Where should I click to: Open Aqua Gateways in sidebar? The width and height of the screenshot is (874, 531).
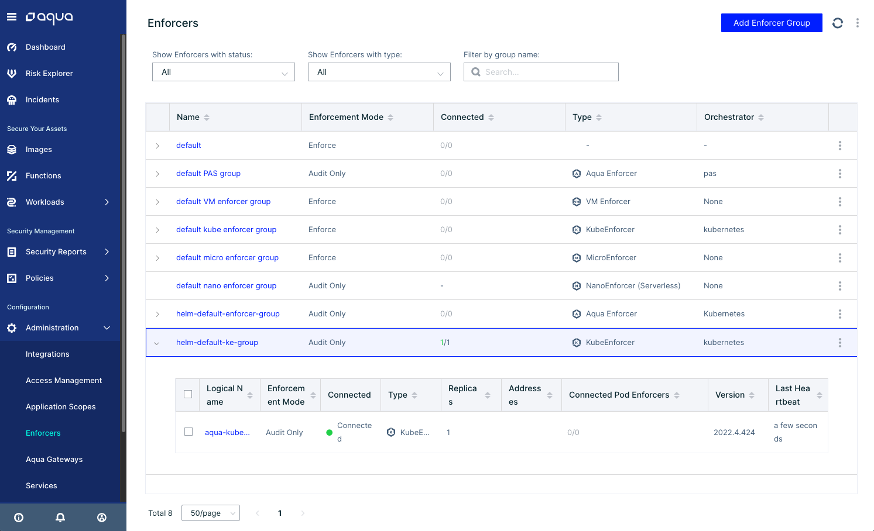54,460
